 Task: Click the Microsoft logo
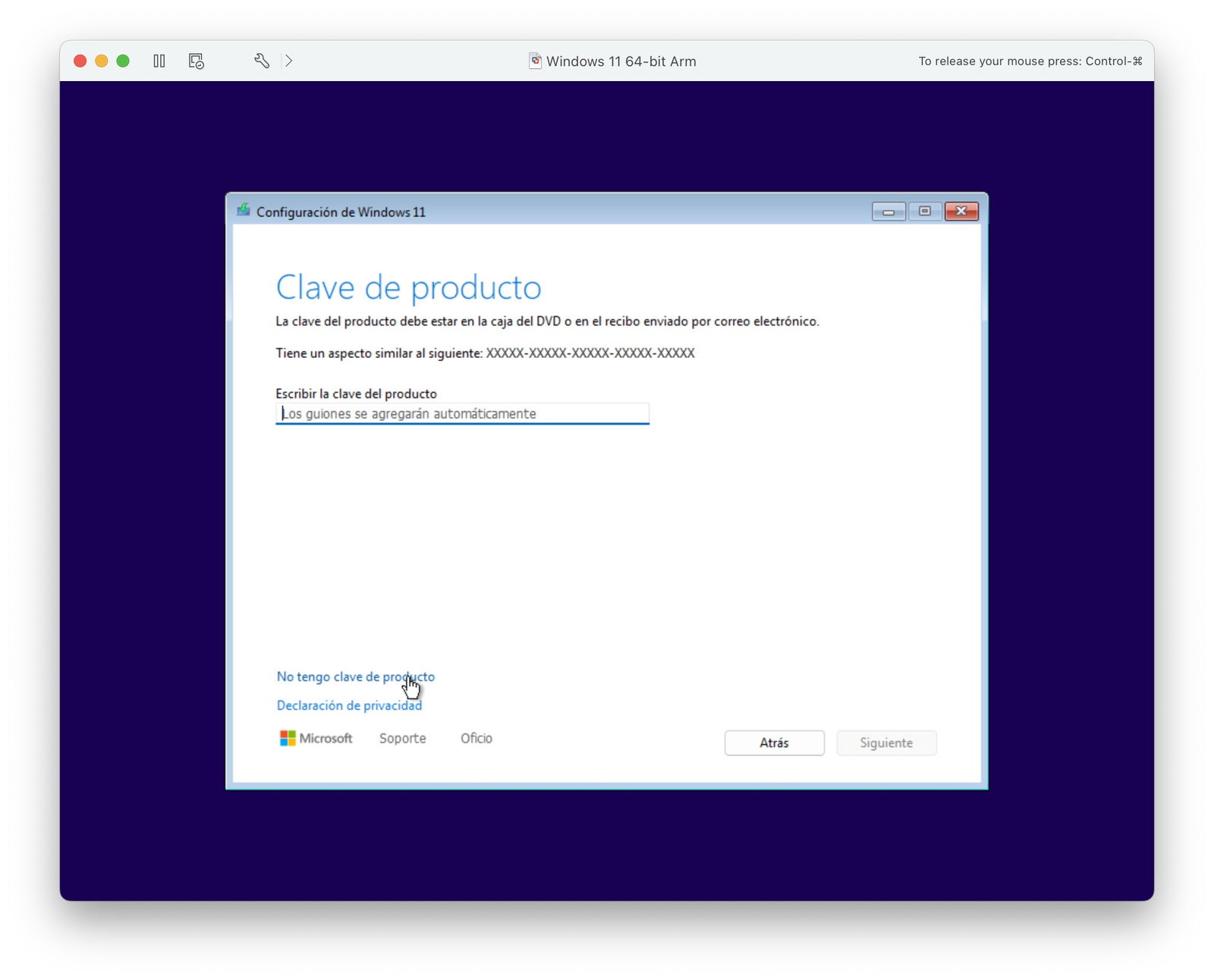pos(316,738)
